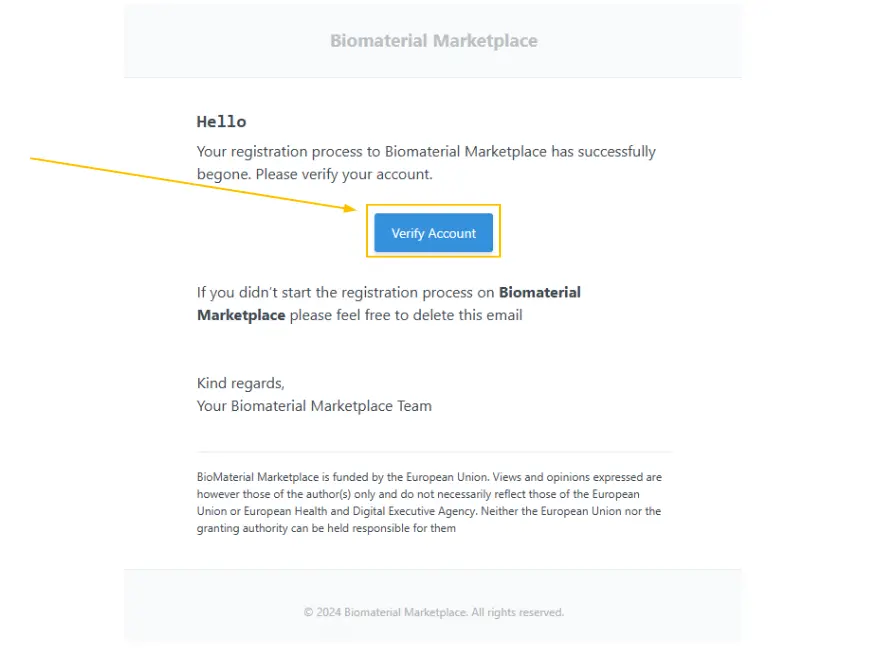Click the disclaimer line 'granting authority can be held responsible'
This screenshot has width=874, height=655.
click(x=326, y=528)
